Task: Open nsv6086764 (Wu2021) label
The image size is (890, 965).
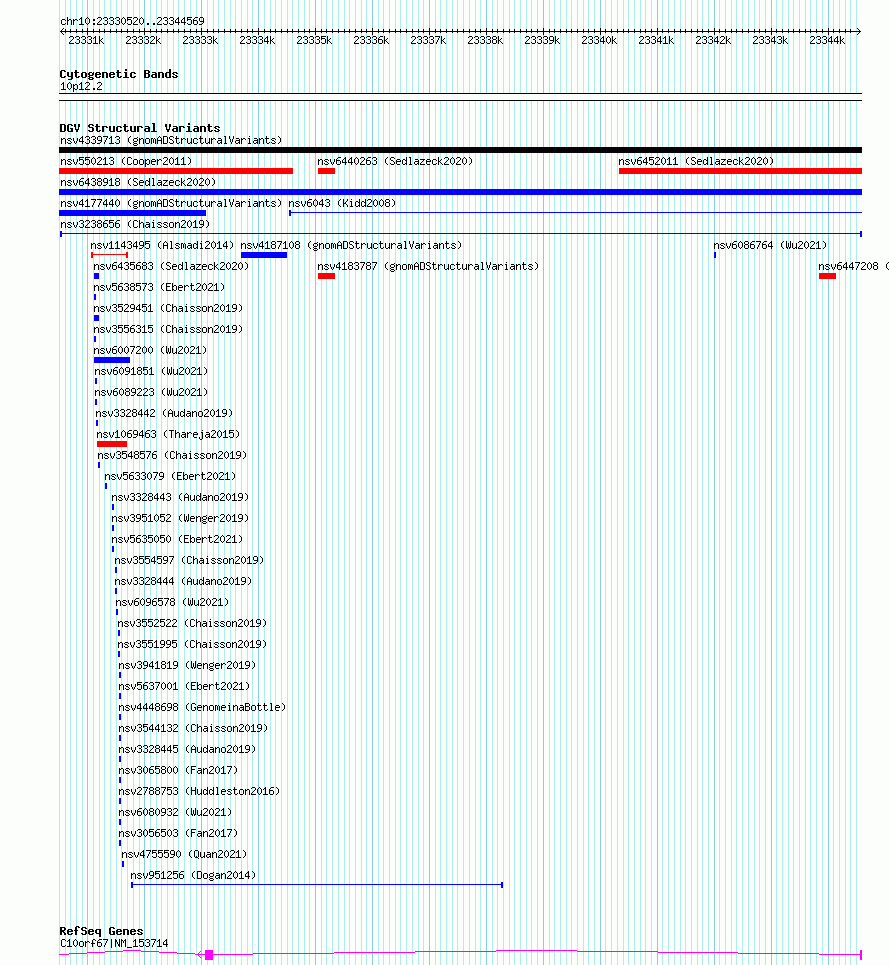Action: coord(770,245)
